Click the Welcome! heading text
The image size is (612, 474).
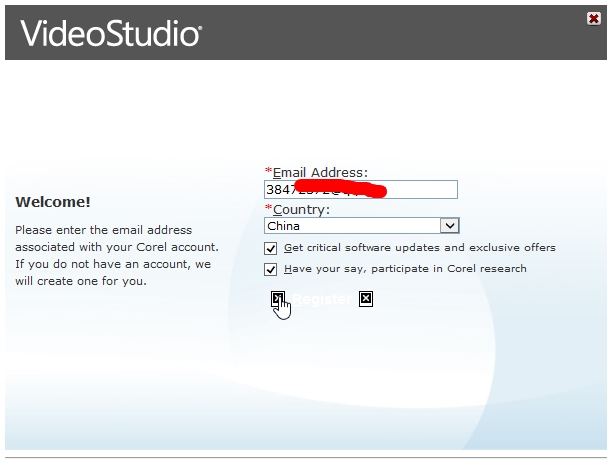pyautogui.click(x=53, y=202)
